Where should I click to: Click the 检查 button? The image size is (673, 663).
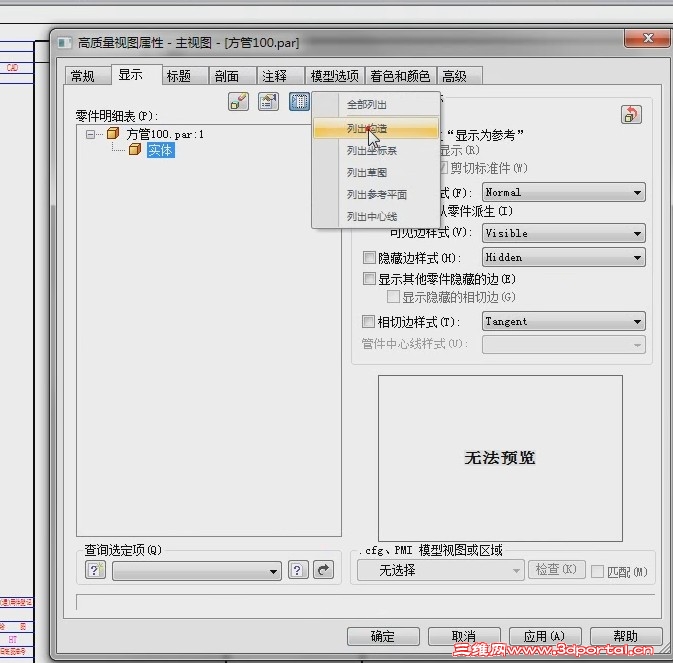[556, 569]
